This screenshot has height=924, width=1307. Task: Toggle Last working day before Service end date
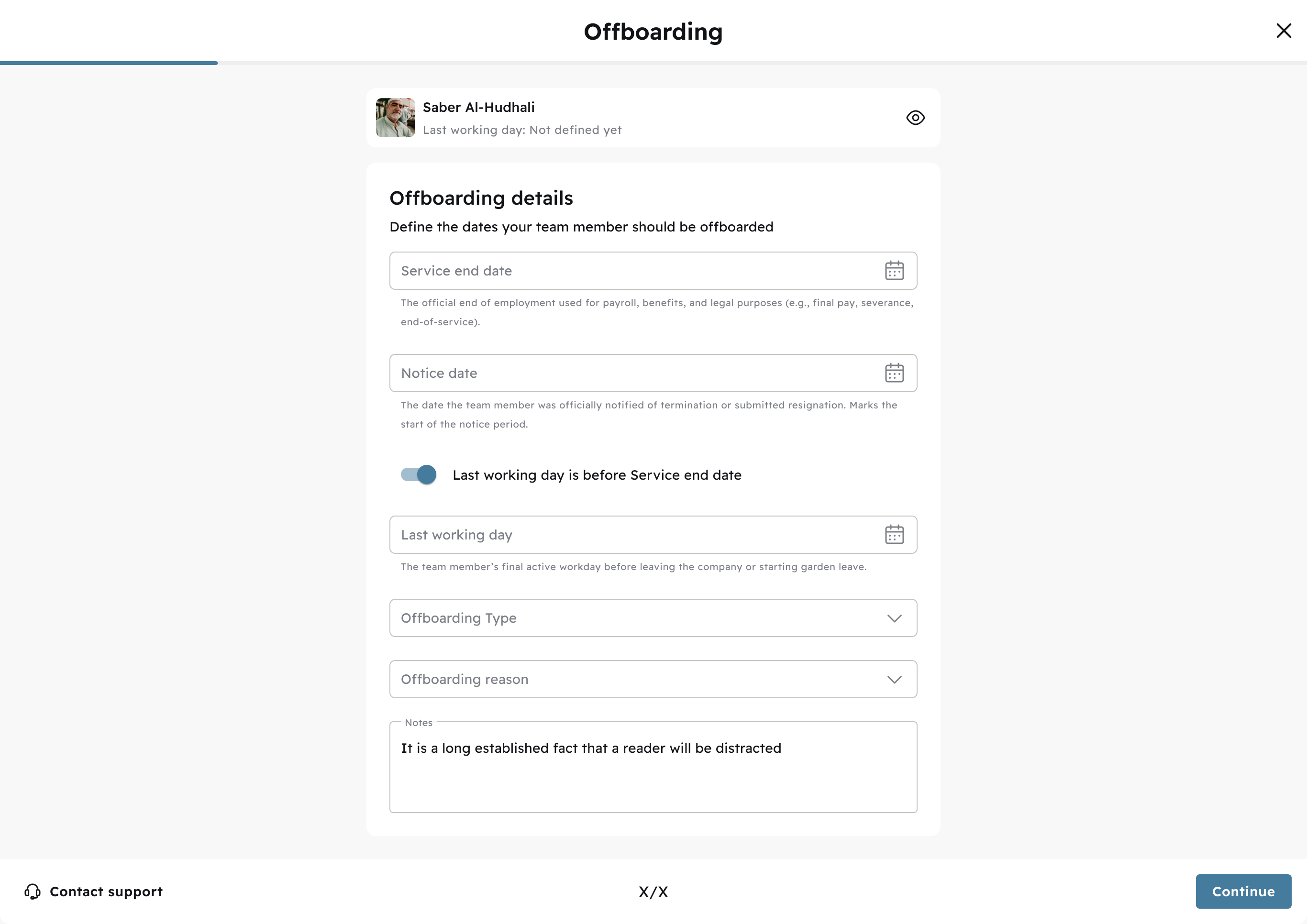tap(419, 474)
